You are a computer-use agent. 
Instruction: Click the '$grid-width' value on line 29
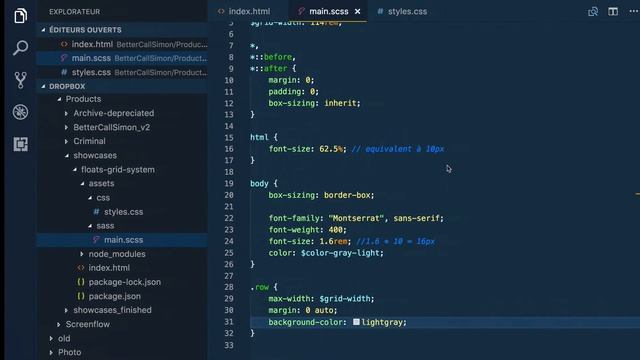point(345,299)
